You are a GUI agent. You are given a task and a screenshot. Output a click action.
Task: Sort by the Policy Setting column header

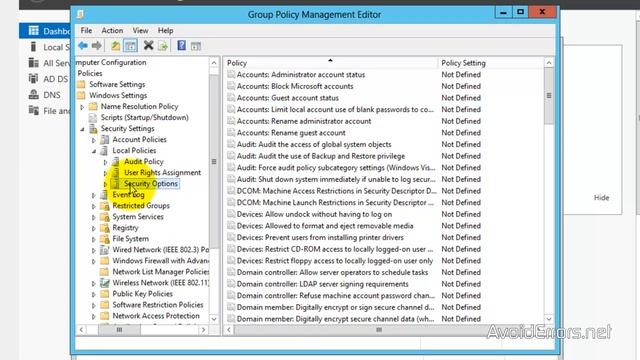click(491, 63)
